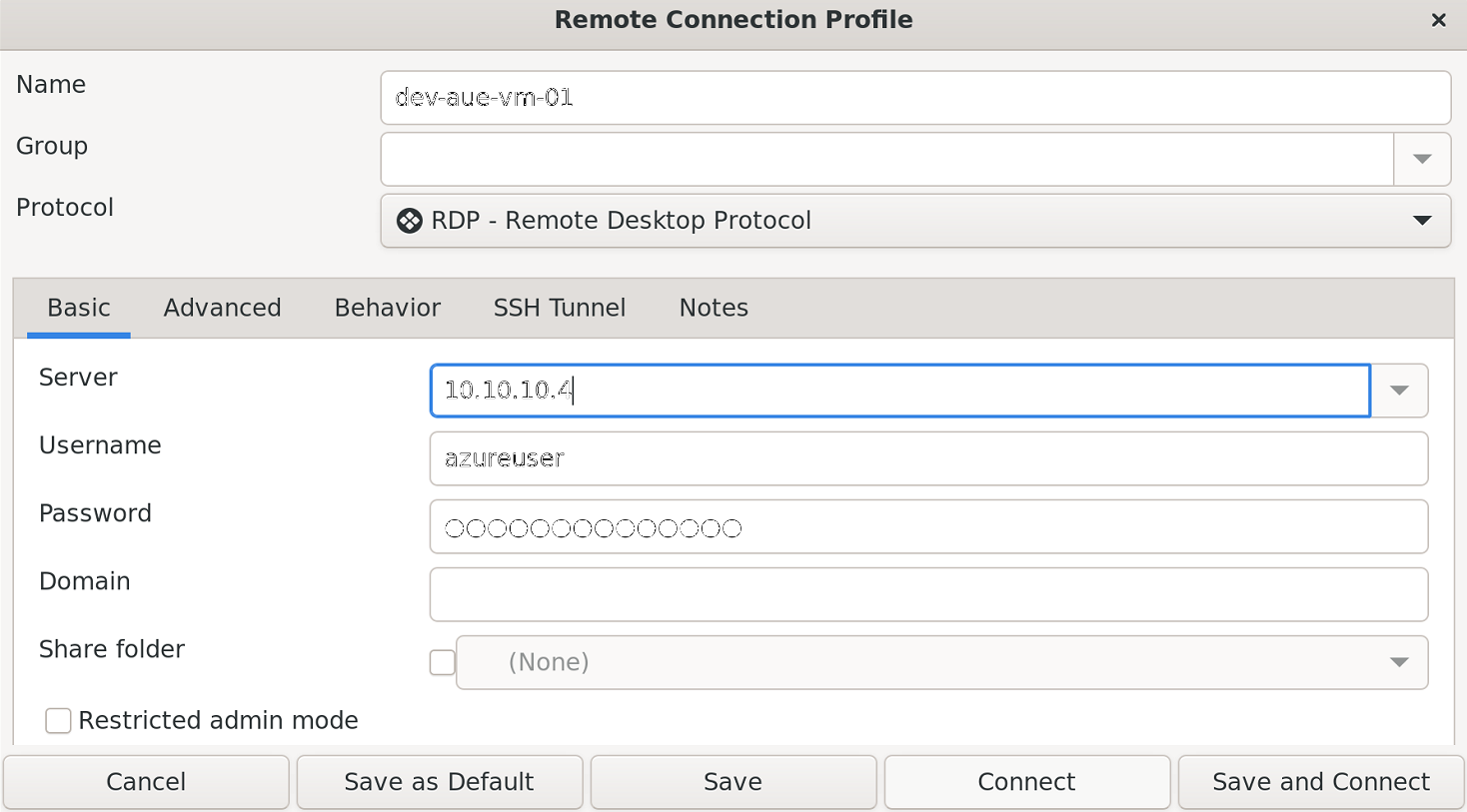
Task: Click the Save as Default button
Action: pyautogui.click(x=440, y=782)
